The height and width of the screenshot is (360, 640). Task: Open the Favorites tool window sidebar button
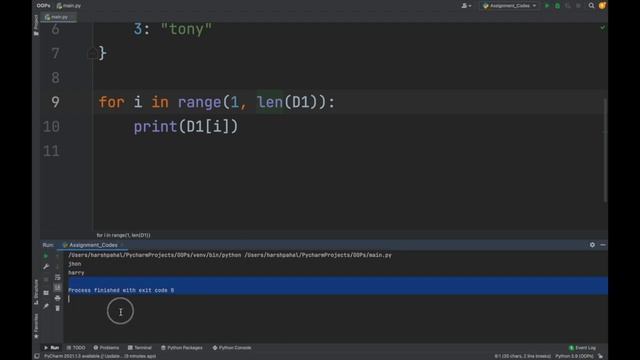pos(36,325)
